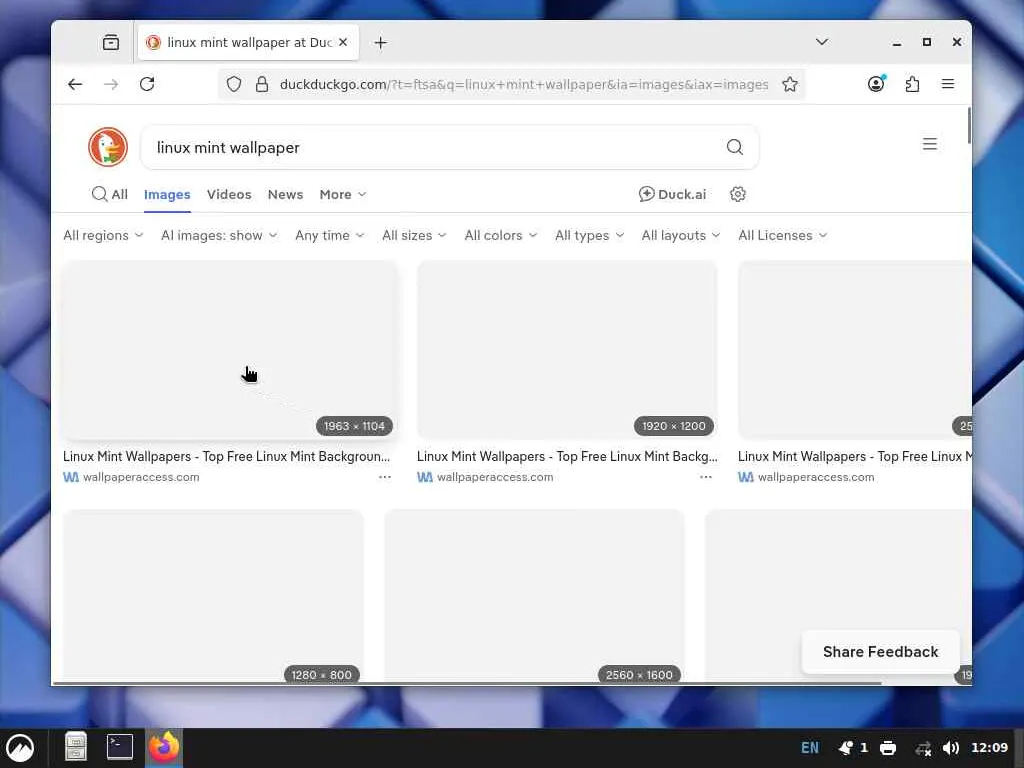Click the vertical page scrollbar

[x=969, y=125]
